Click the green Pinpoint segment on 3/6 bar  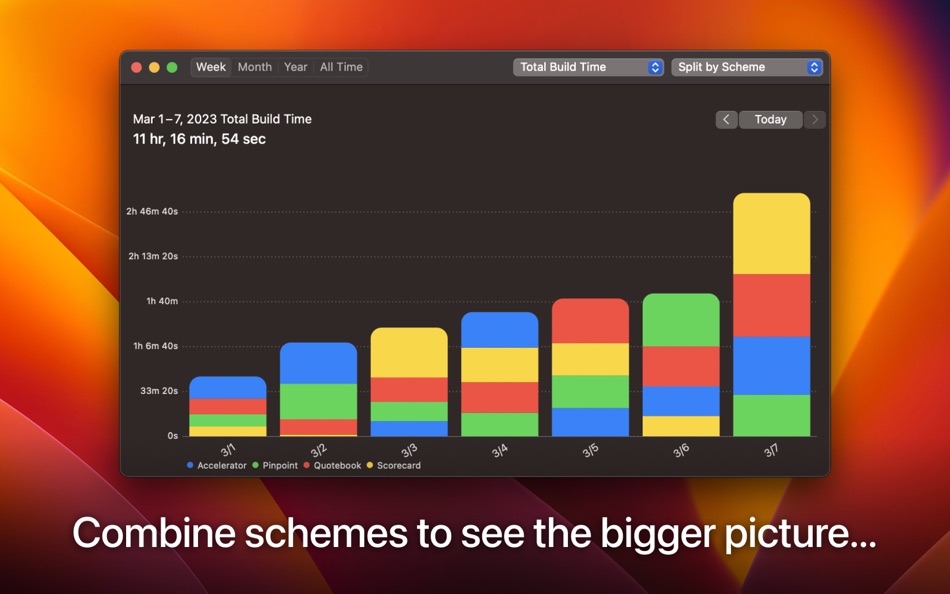tap(681, 320)
